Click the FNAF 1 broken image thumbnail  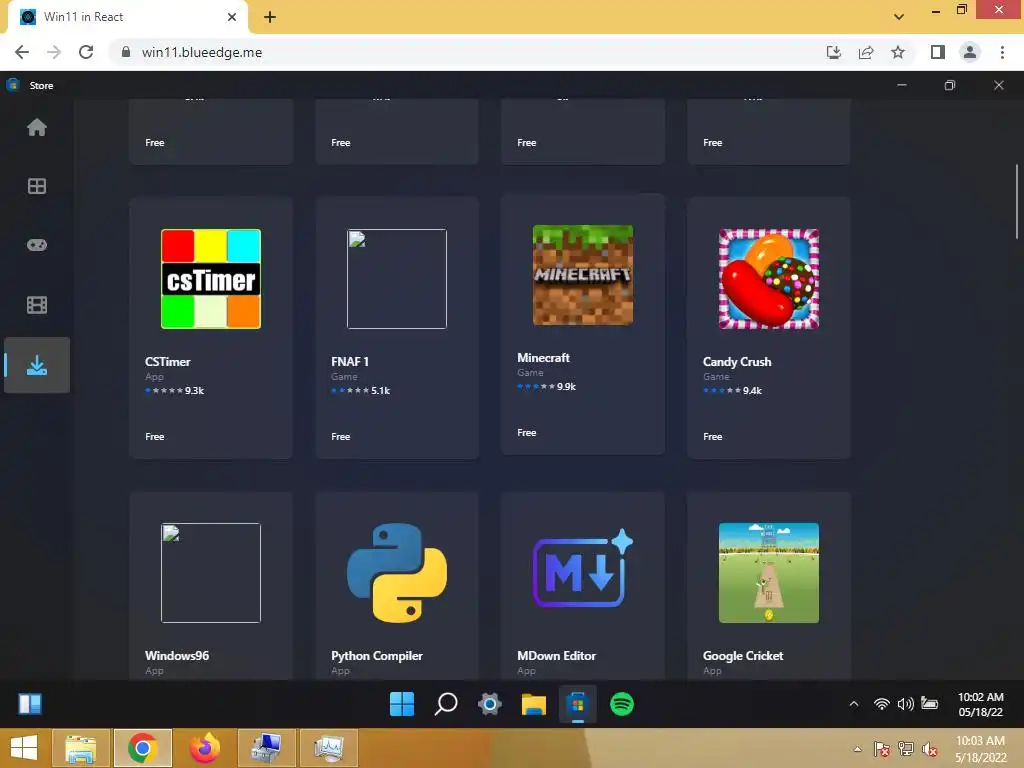click(x=397, y=279)
